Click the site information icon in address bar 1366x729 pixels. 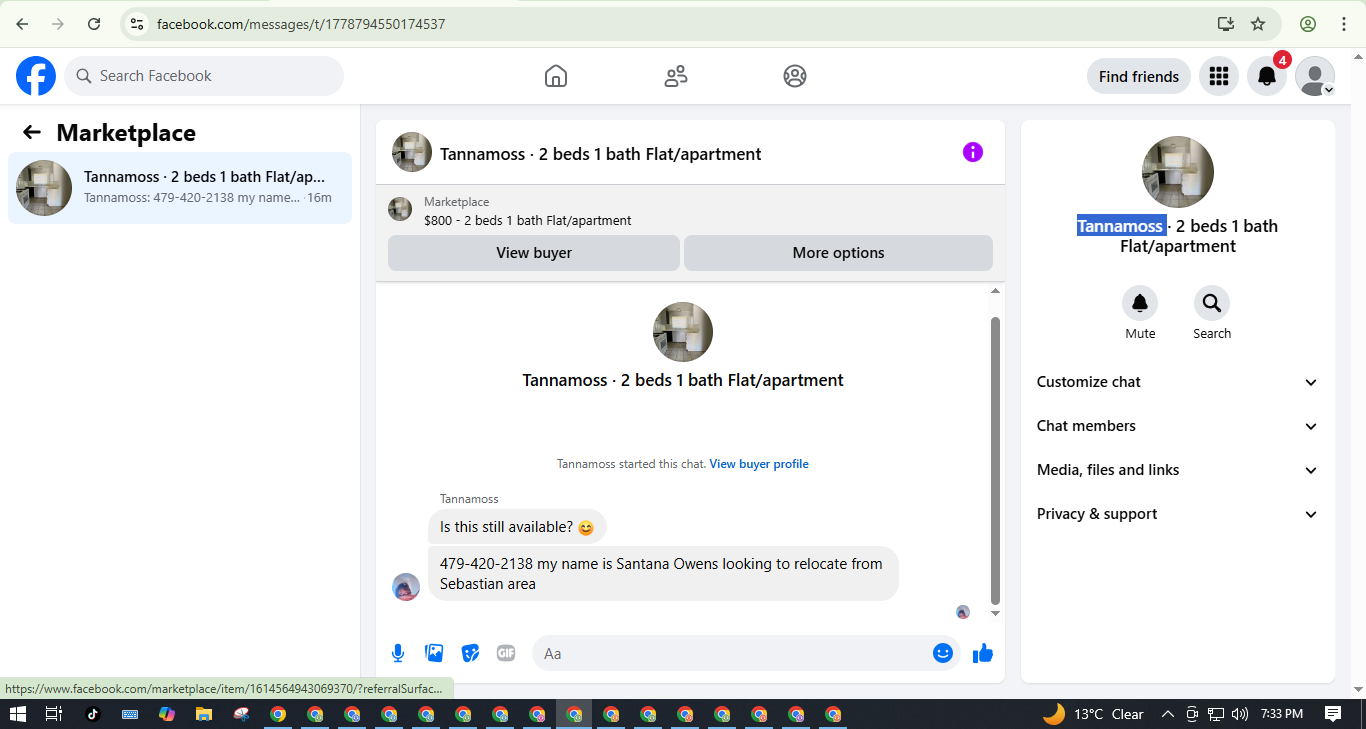137,24
